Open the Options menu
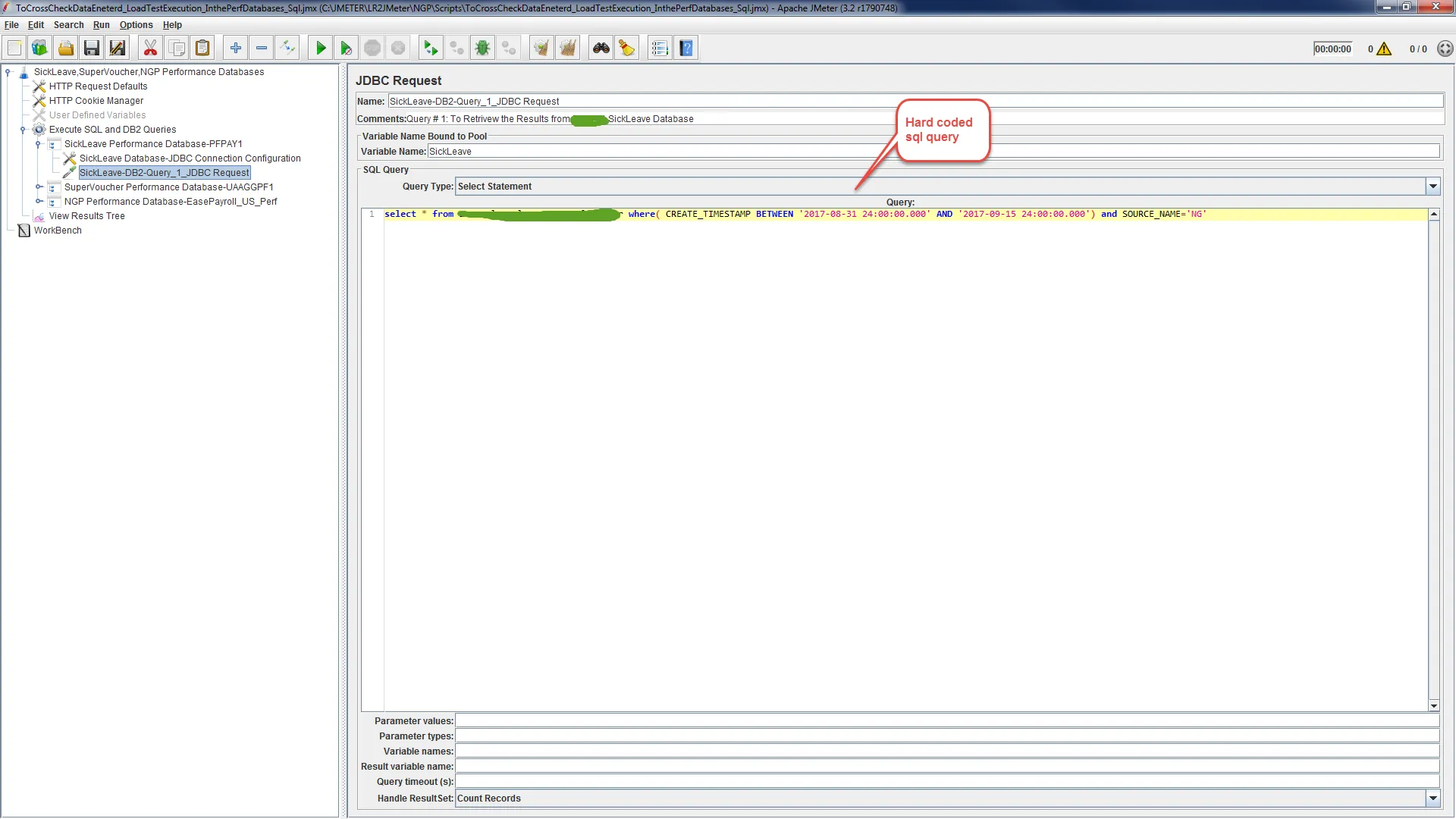Screen dimensions: 1456x819 [136, 25]
